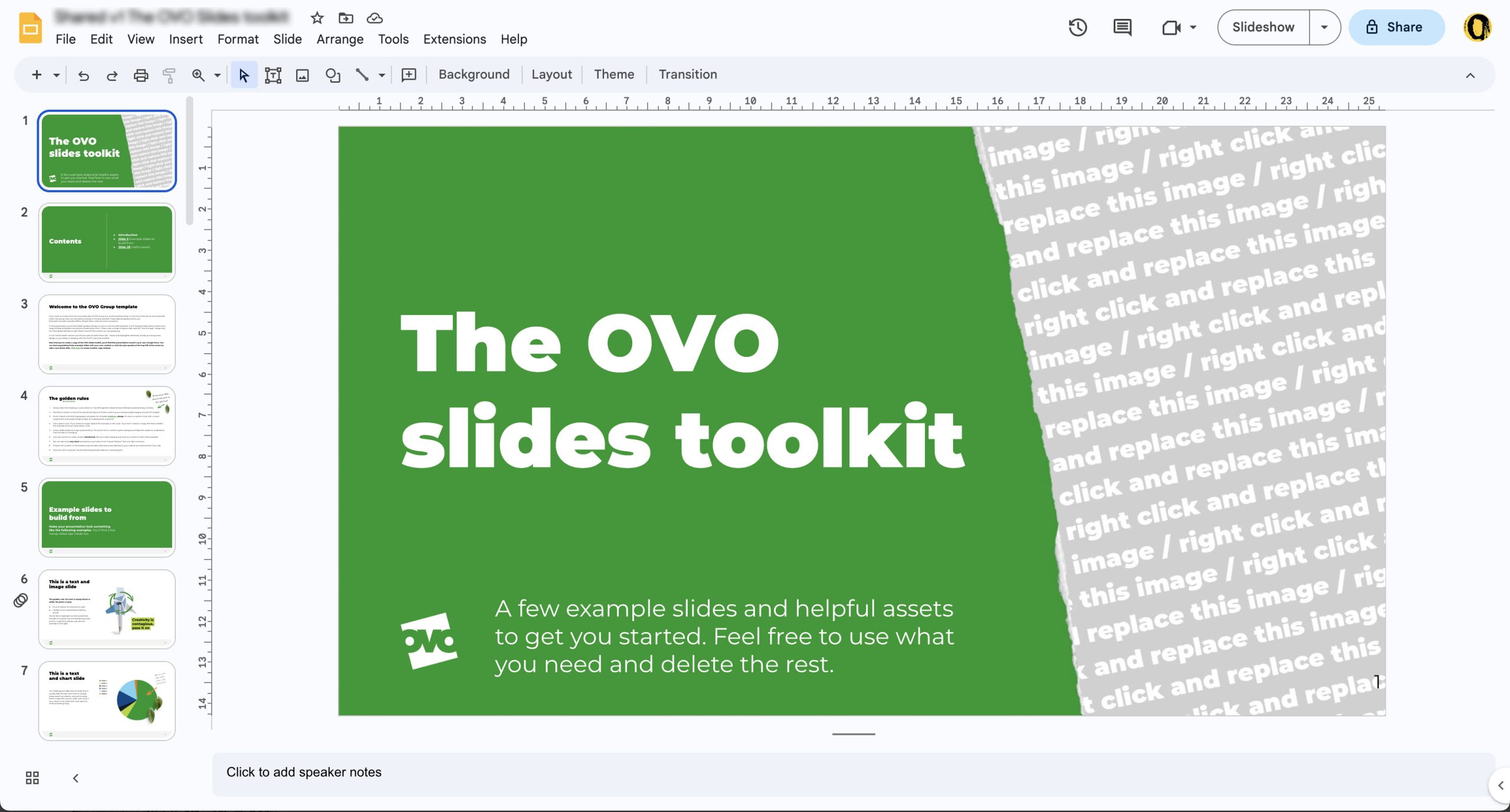Open the File menu
Viewport: 1510px width, 812px height.
(x=65, y=39)
